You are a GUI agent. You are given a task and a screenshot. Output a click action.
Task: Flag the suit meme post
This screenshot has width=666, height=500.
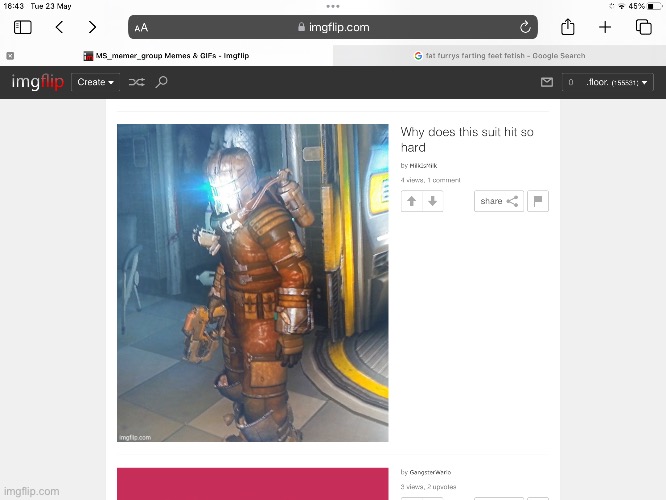tap(538, 201)
